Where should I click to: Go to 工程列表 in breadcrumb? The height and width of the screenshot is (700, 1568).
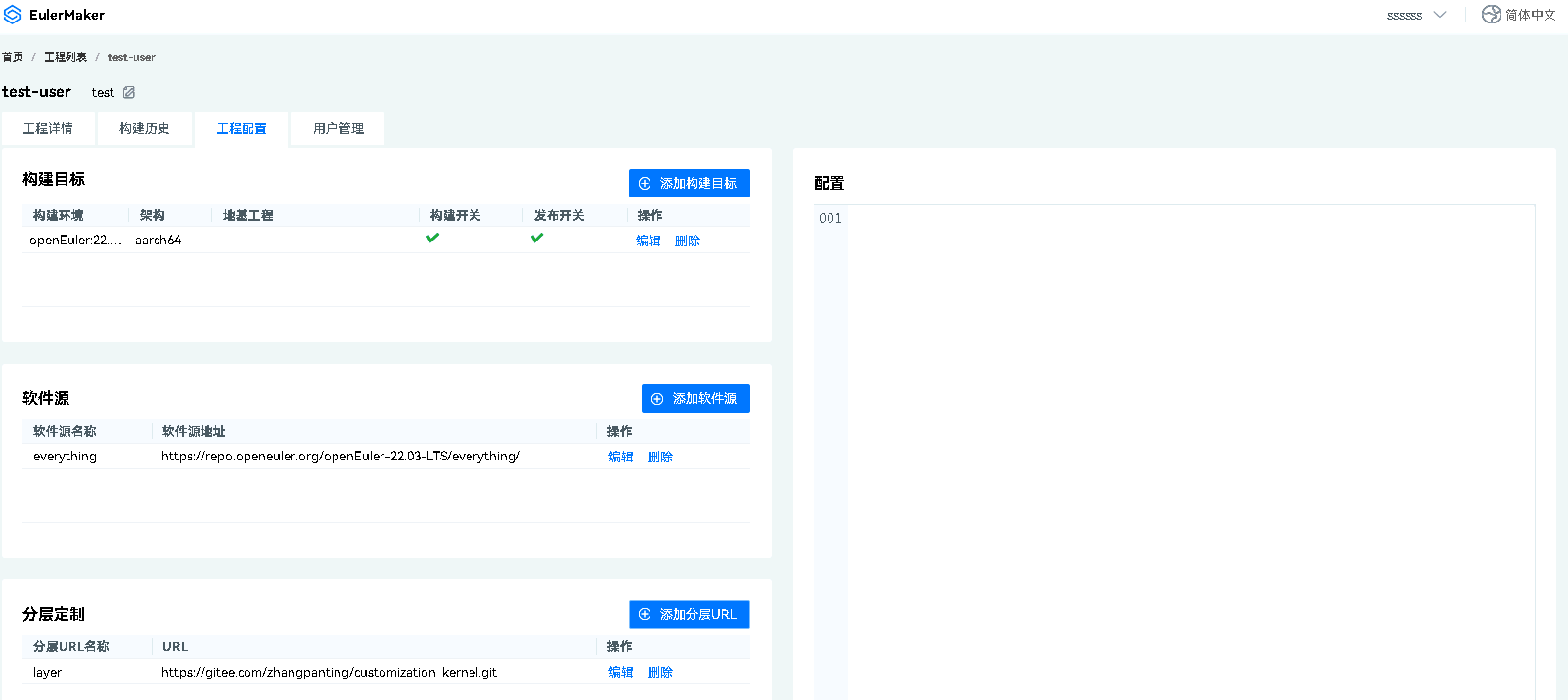pyautogui.click(x=66, y=57)
